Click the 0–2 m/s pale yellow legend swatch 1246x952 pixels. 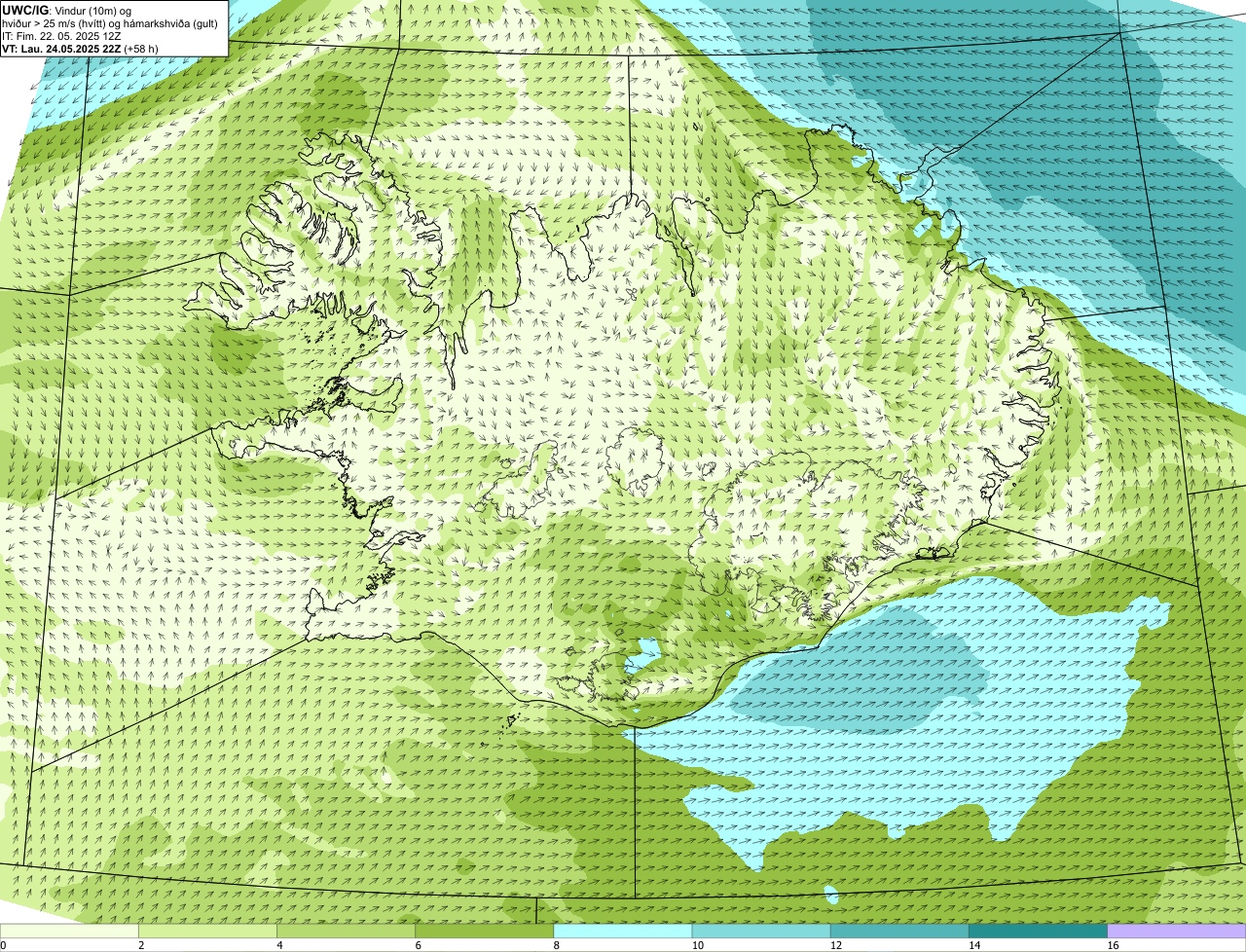pos(70,932)
